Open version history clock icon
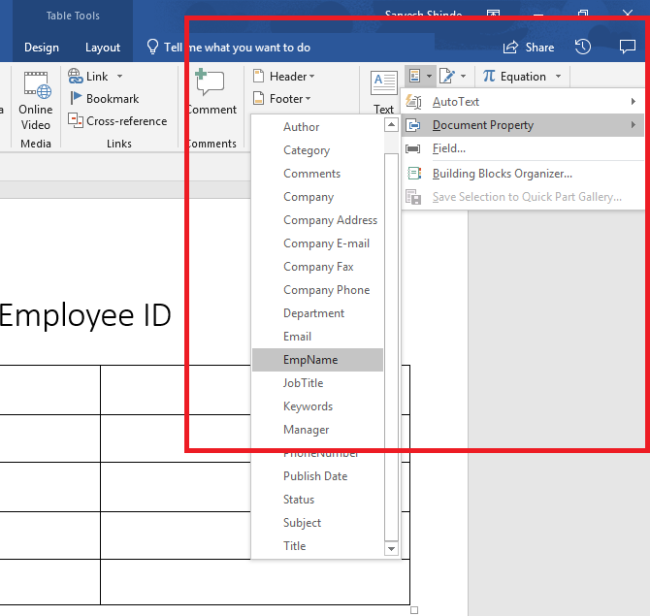 583,47
